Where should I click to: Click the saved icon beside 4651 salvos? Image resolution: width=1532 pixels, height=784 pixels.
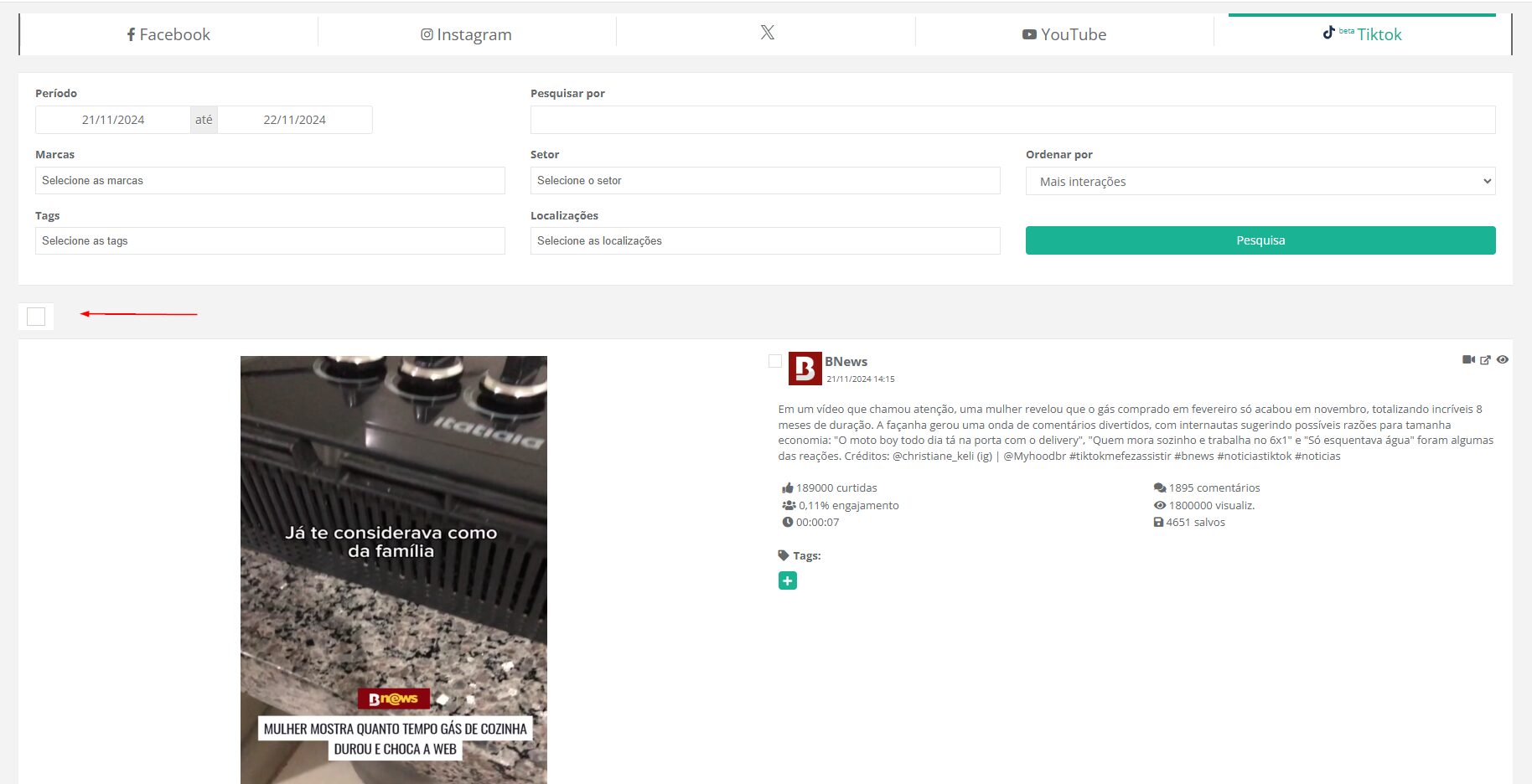1158,523
